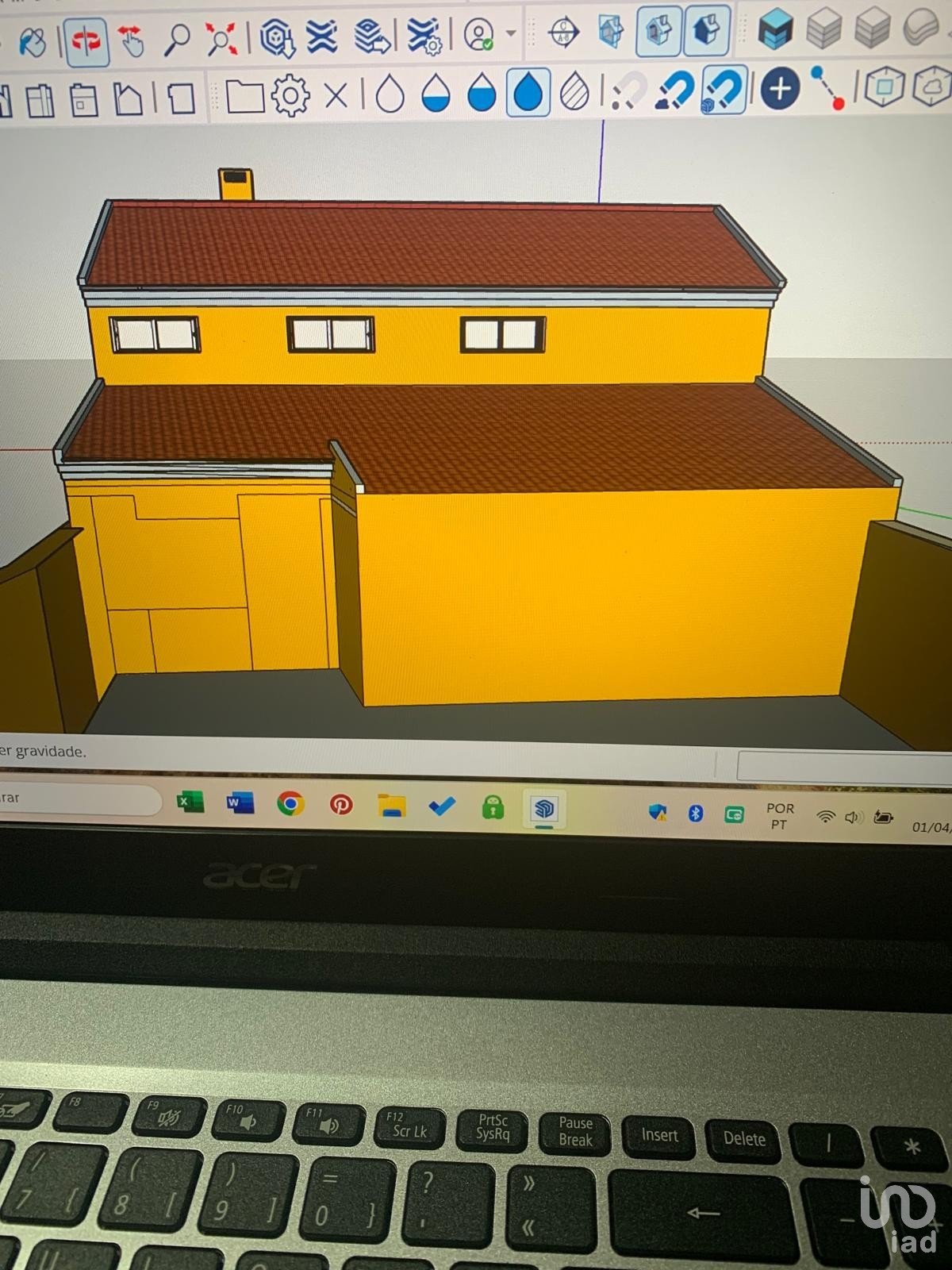Expand the user account dropdown arrow
This screenshot has width=952, height=1270.
click(511, 33)
